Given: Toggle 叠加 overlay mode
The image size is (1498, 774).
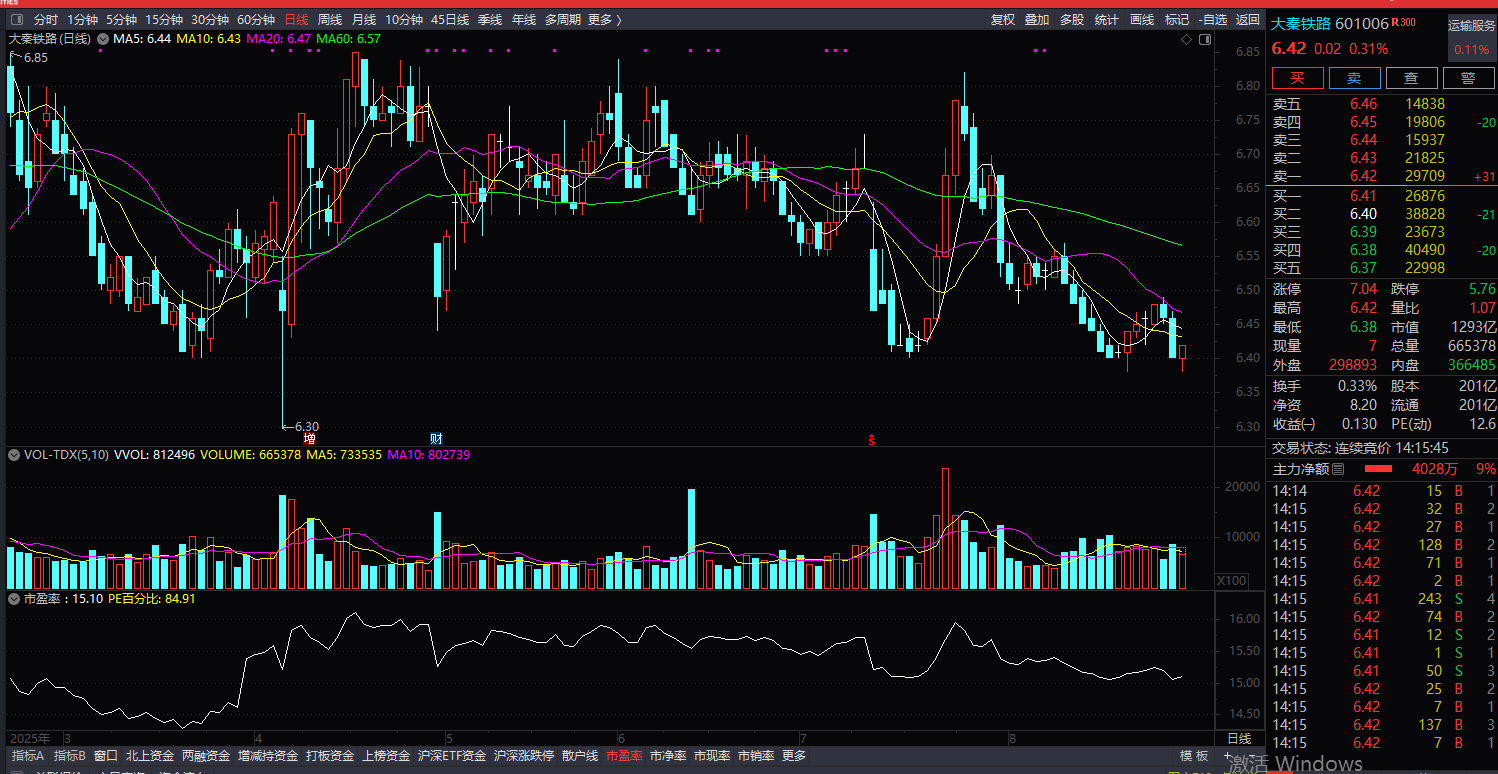Looking at the screenshot, I should [x=1037, y=20].
